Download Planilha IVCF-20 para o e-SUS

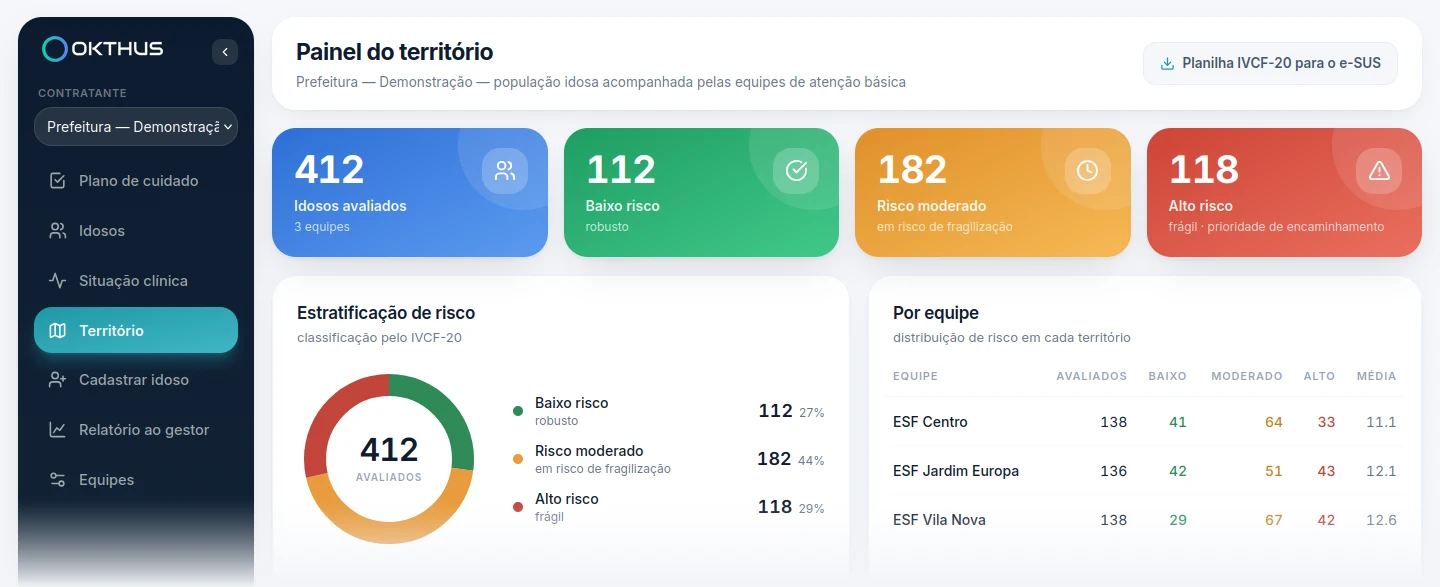click(x=1270, y=63)
